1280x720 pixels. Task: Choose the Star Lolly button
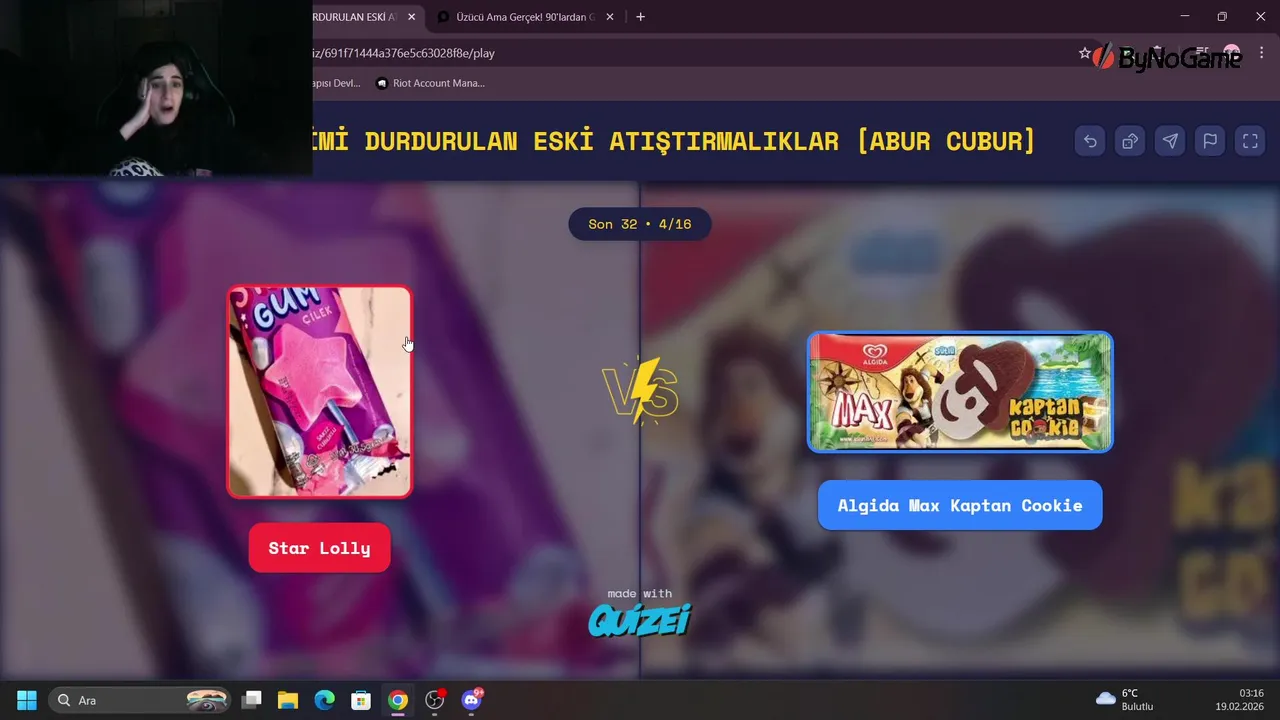(x=320, y=548)
